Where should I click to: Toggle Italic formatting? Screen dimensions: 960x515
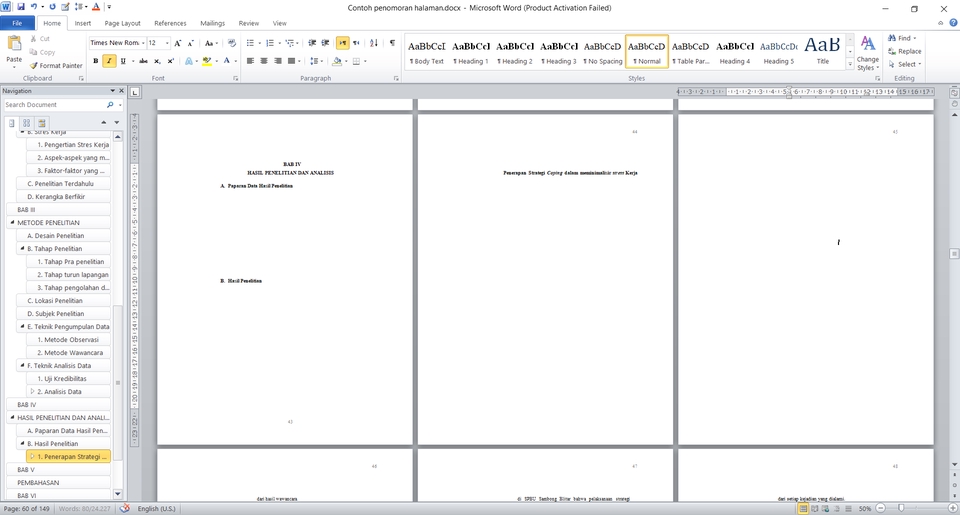tap(109, 61)
